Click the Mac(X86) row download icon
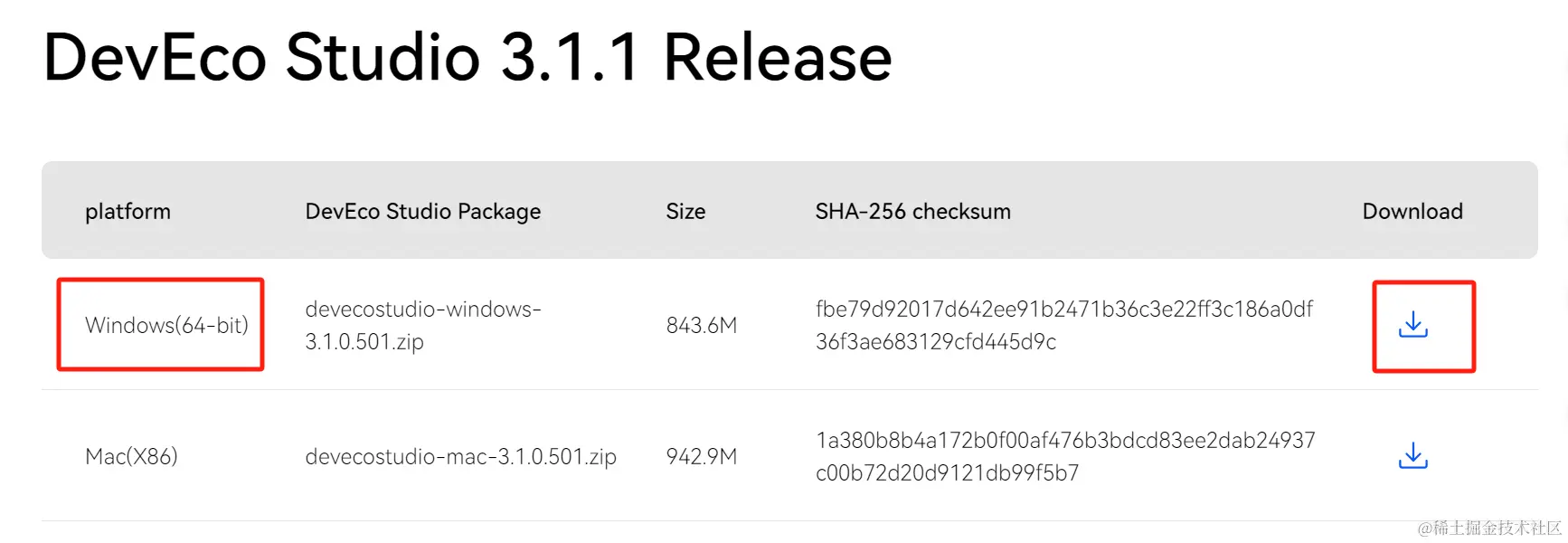This screenshot has height=543, width=1568. coord(1412,455)
